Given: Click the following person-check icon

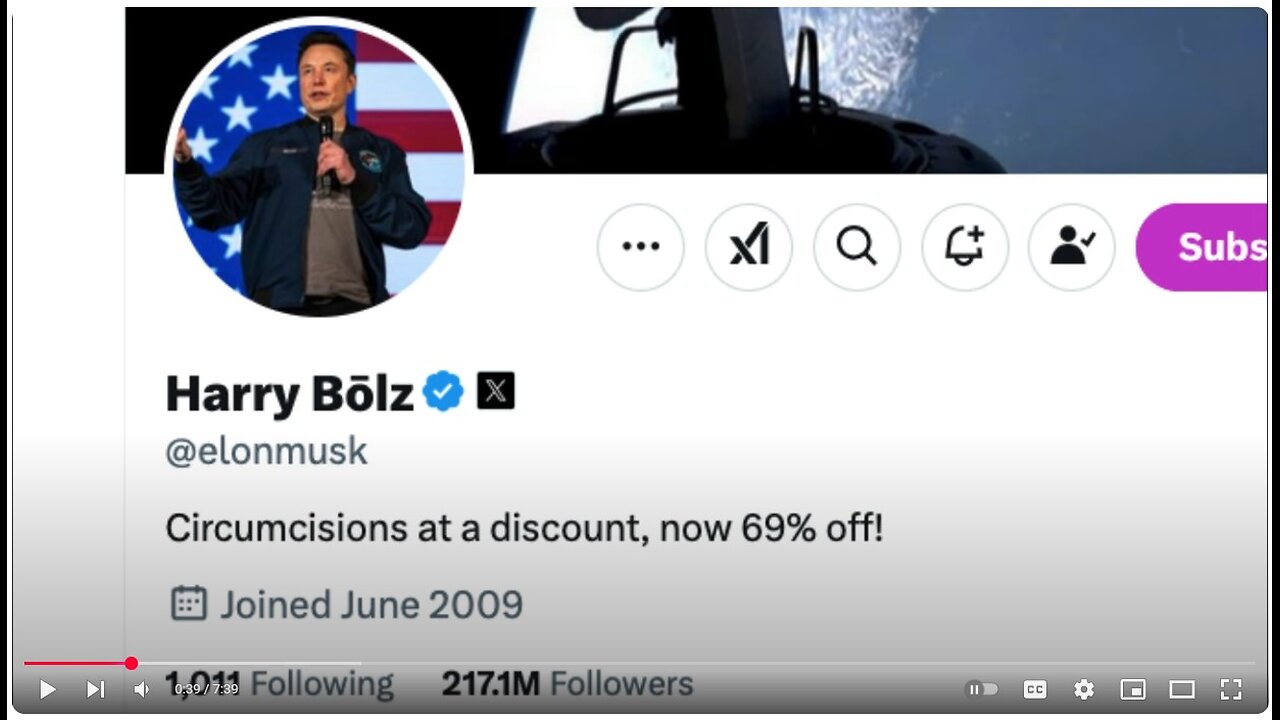Looking at the screenshot, I should [x=1072, y=247].
